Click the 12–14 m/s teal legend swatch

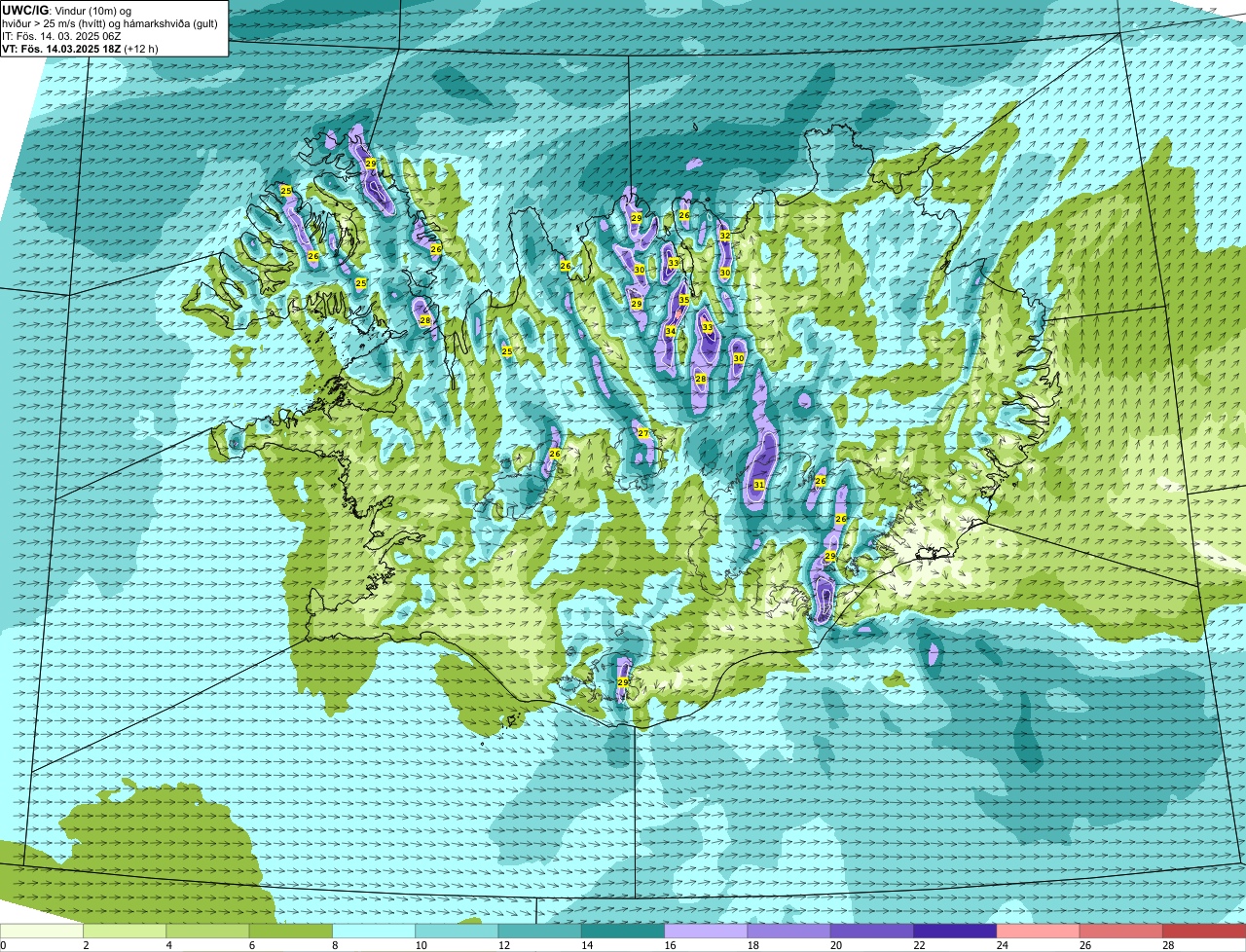tap(540, 932)
